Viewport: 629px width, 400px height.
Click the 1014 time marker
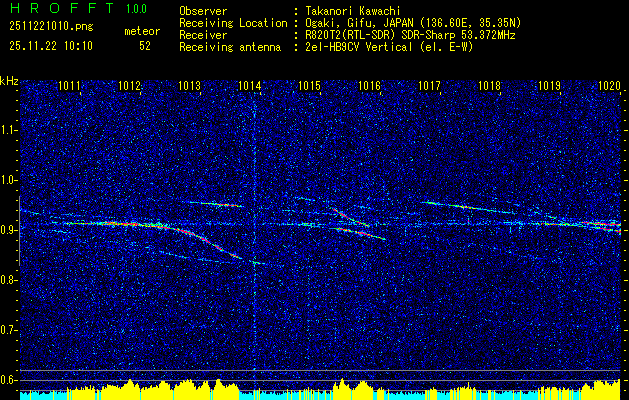pos(250,85)
